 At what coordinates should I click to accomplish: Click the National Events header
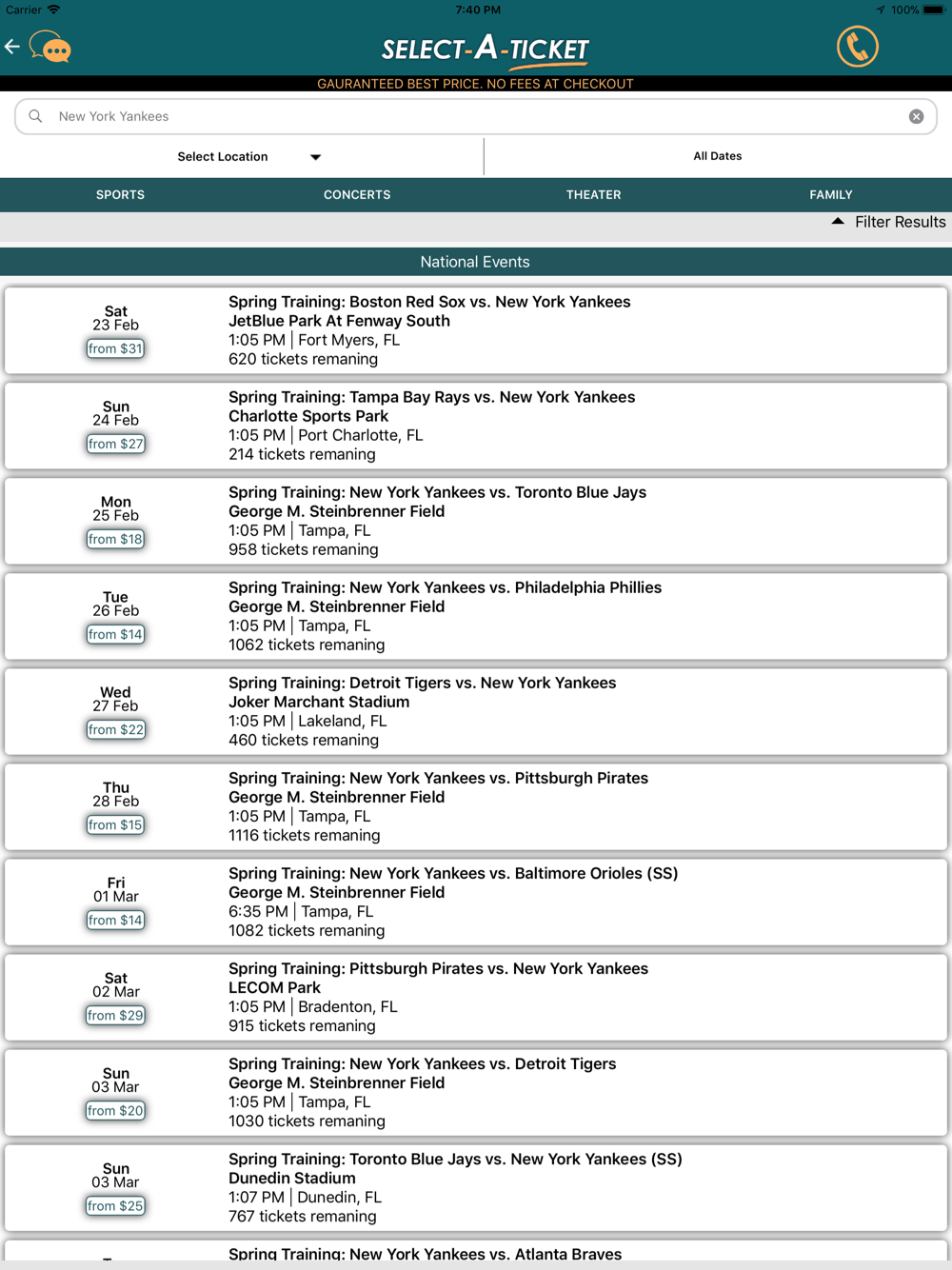pos(475,262)
